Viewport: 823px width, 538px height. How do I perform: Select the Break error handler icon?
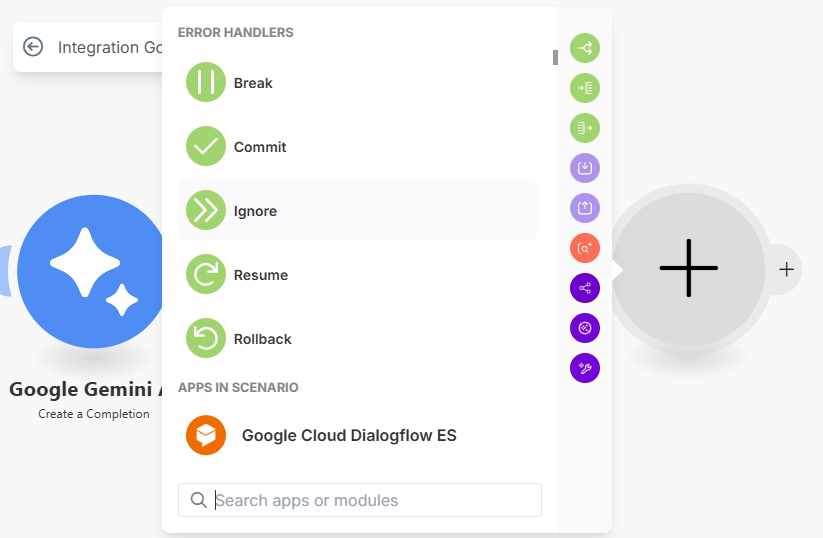coord(206,82)
